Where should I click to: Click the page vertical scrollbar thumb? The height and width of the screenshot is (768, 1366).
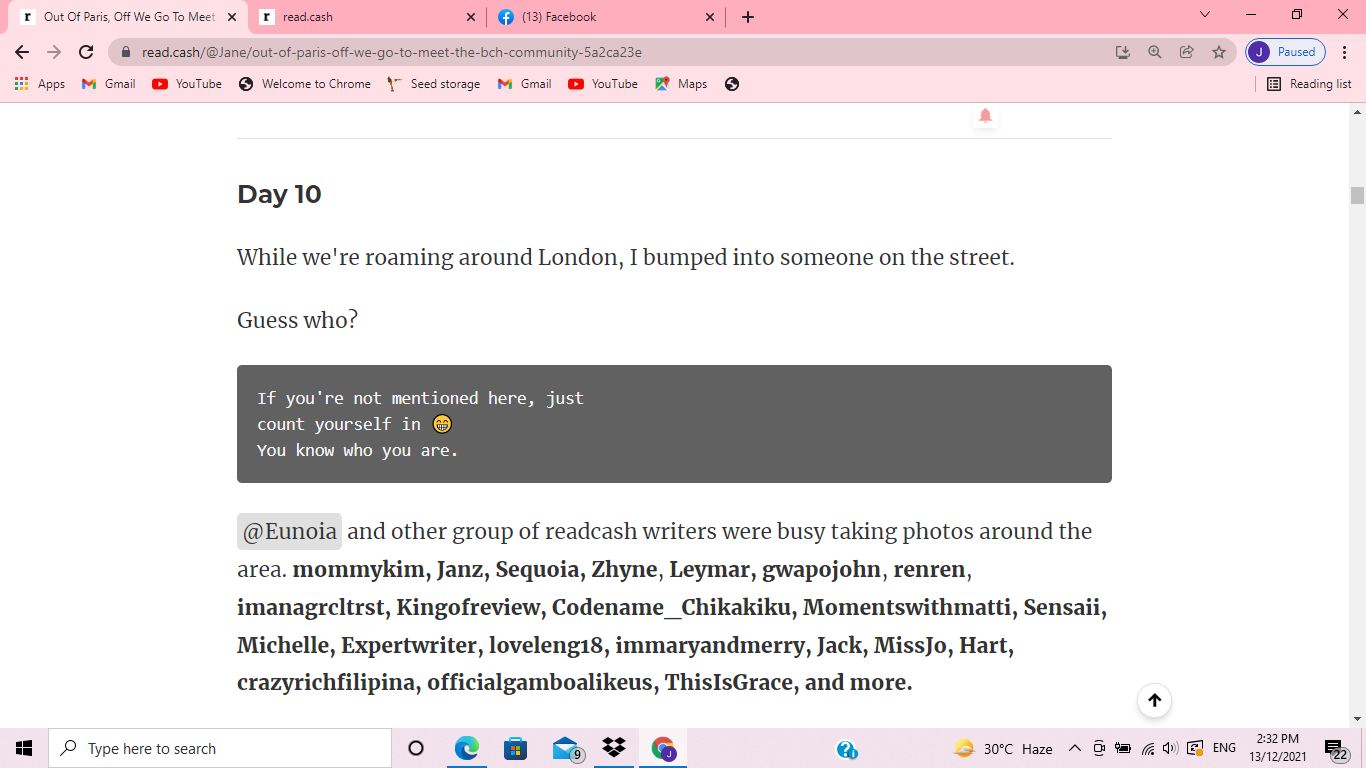[x=1357, y=195]
